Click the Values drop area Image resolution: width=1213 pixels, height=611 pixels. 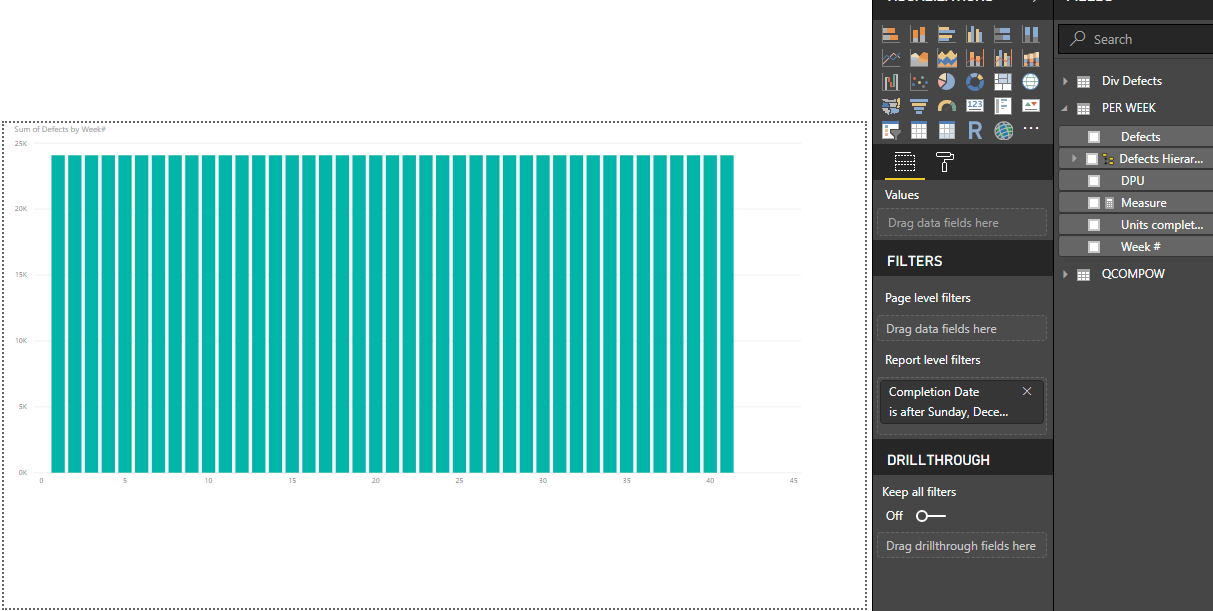[962, 223]
